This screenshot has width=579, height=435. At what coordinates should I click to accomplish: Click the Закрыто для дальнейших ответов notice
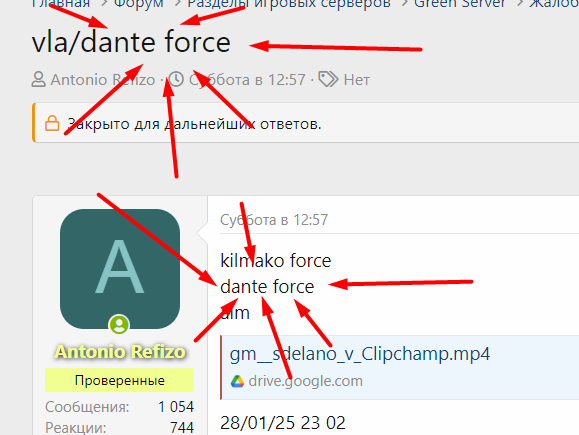pos(305,123)
